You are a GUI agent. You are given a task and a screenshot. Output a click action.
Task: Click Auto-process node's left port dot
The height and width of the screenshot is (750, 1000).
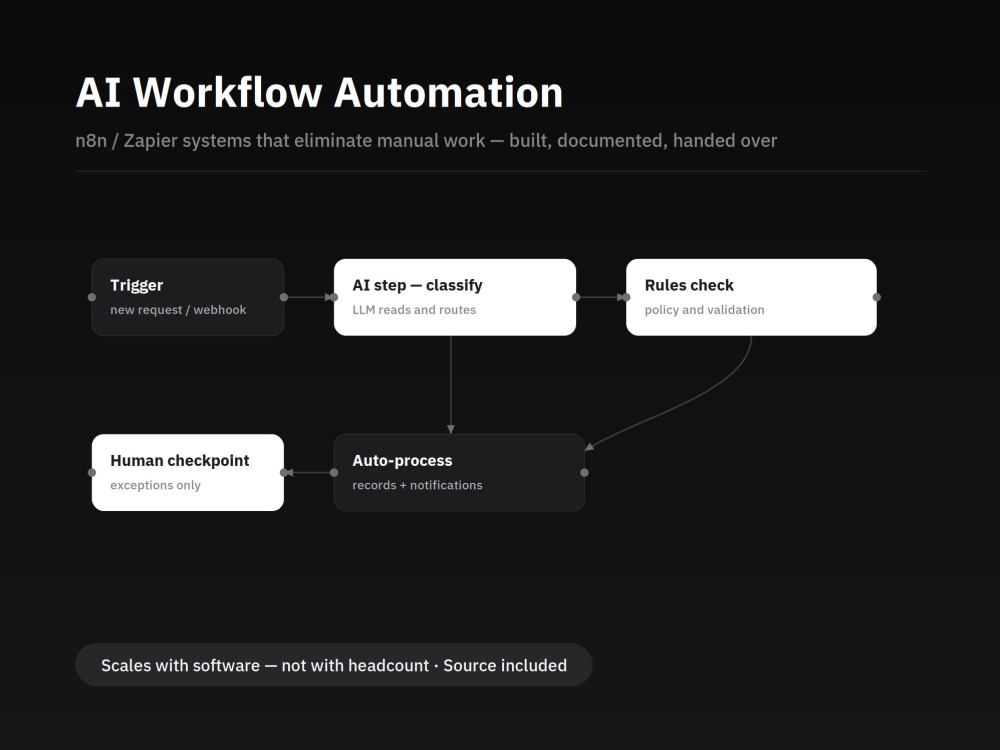pyautogui.click(x=334, y=473)
